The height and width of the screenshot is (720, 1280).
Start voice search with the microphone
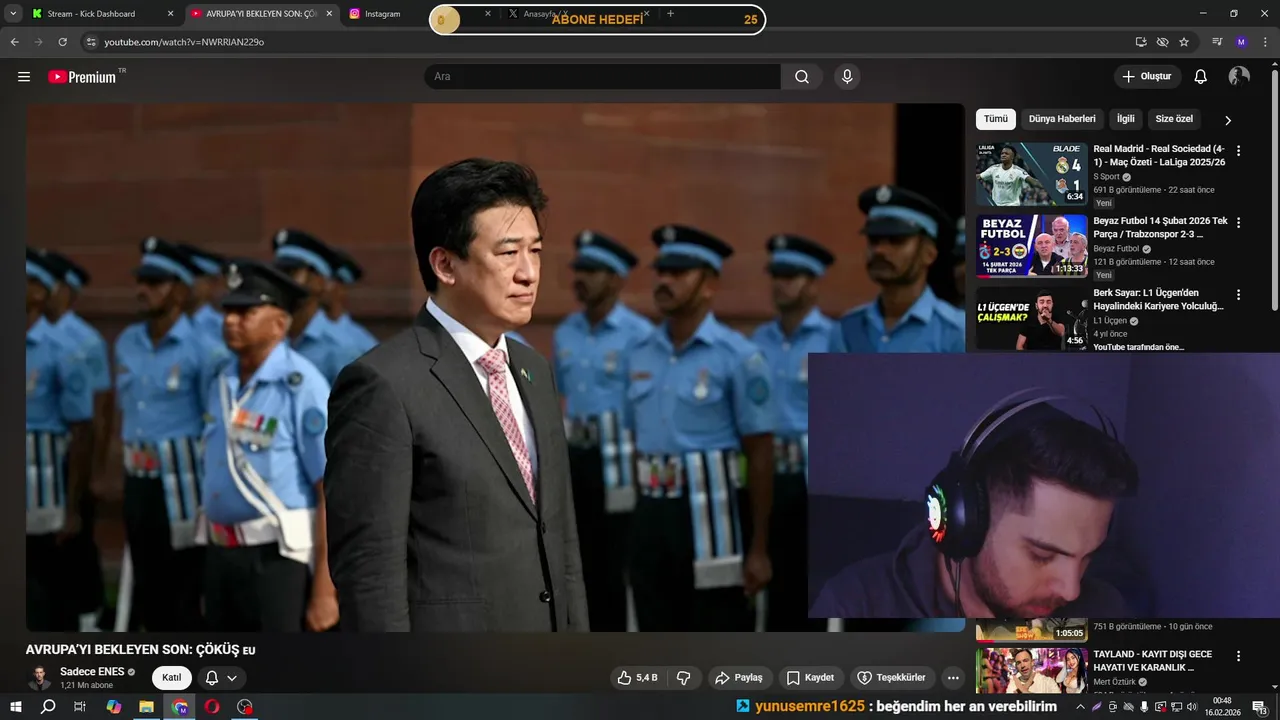[x=847, y=77]
